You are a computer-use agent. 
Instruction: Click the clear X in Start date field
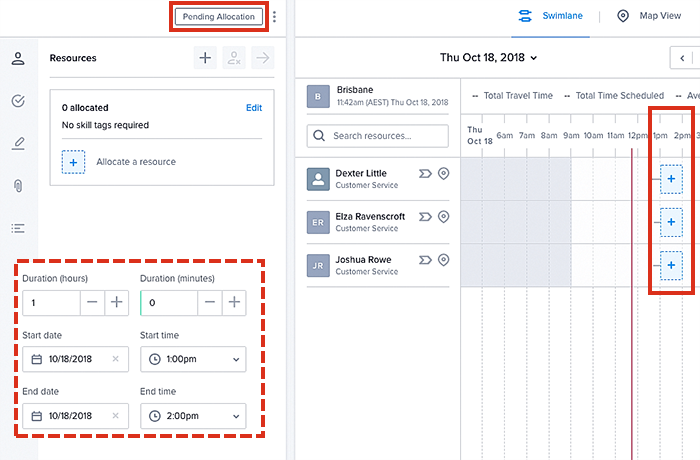[x=115, y=359]
